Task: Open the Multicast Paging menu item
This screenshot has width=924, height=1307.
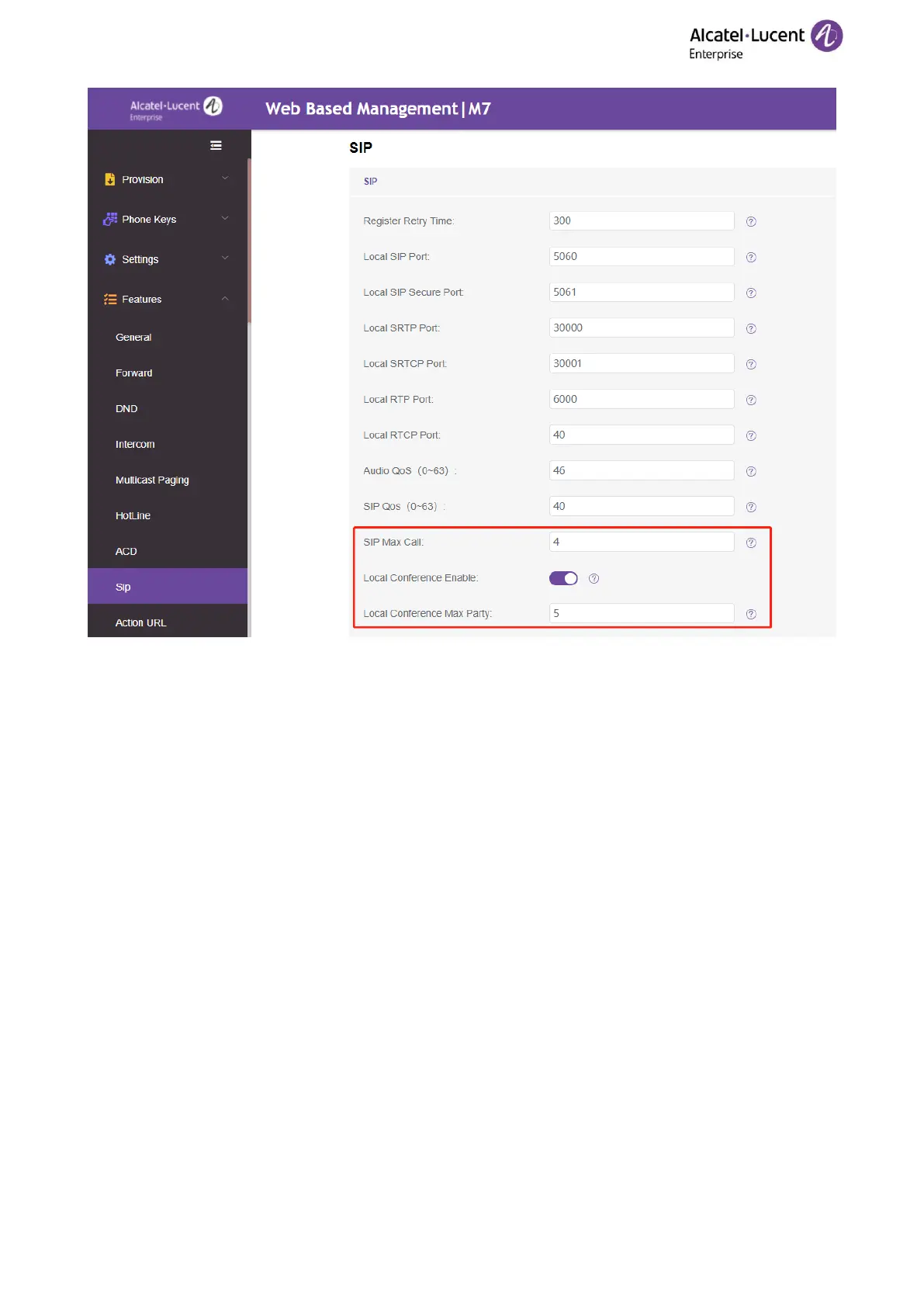Action: tap(152, 480)
